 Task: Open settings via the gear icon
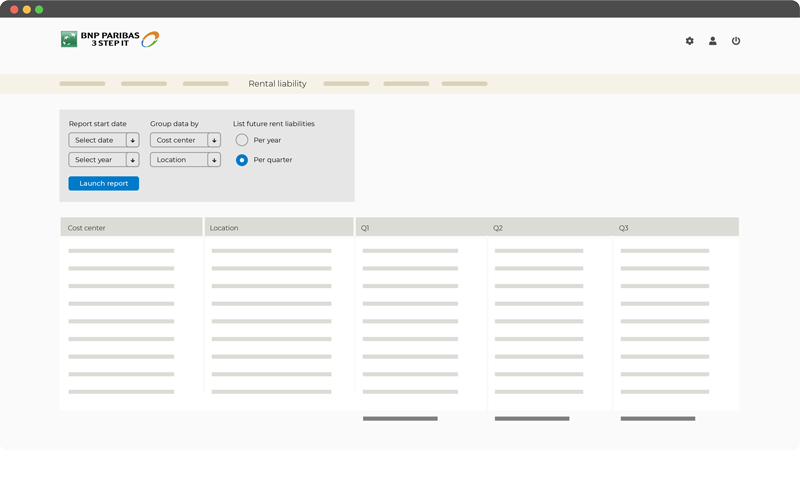point(689,41)
